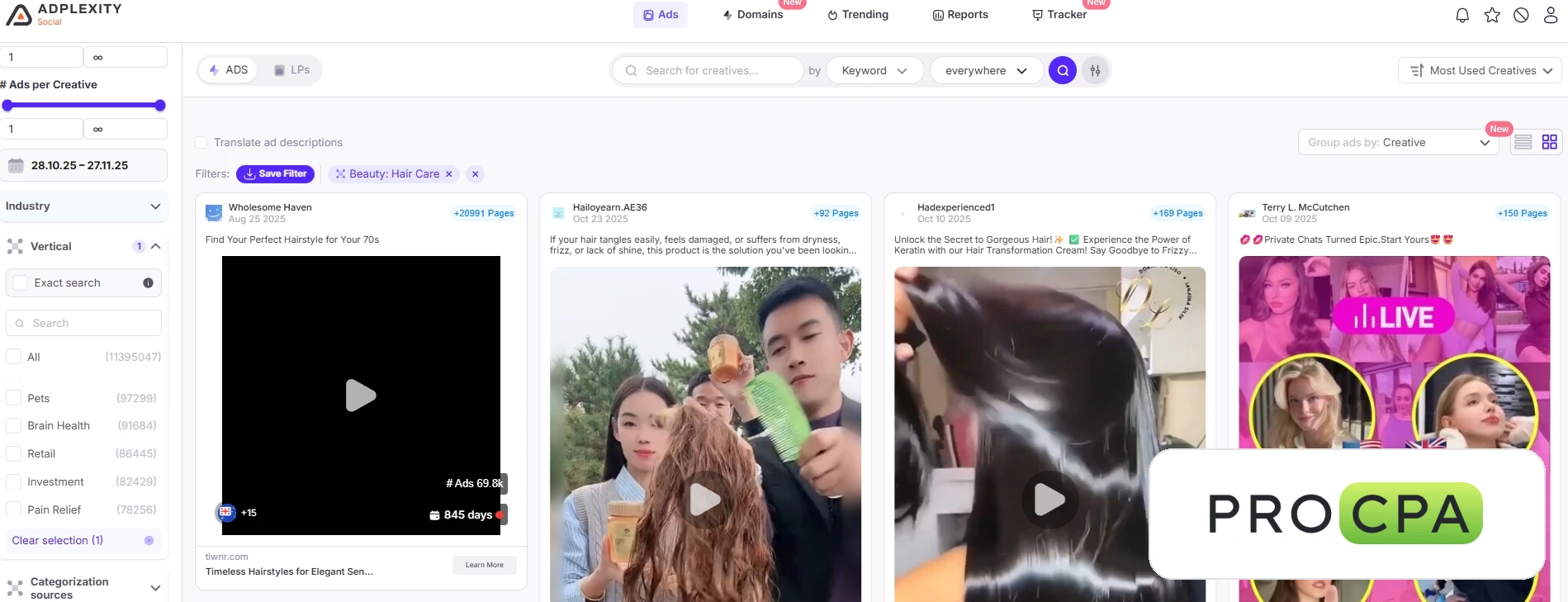Expand Categorization sources section

(83, 587)
